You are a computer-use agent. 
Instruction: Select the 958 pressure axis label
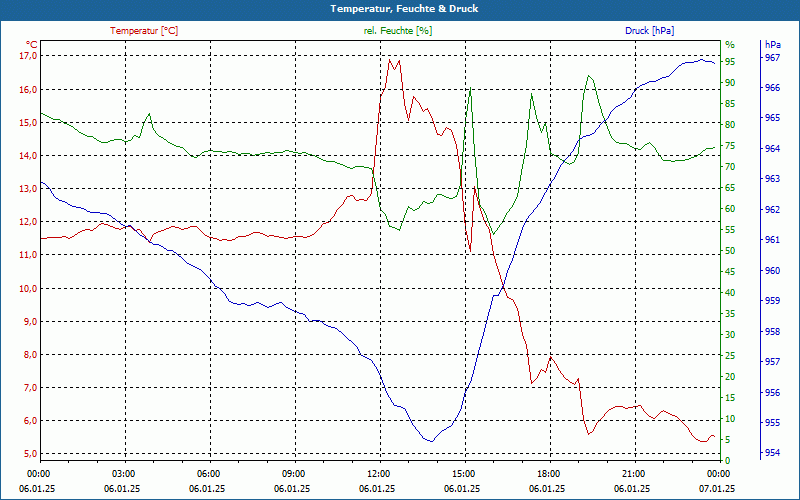[772, 331]
